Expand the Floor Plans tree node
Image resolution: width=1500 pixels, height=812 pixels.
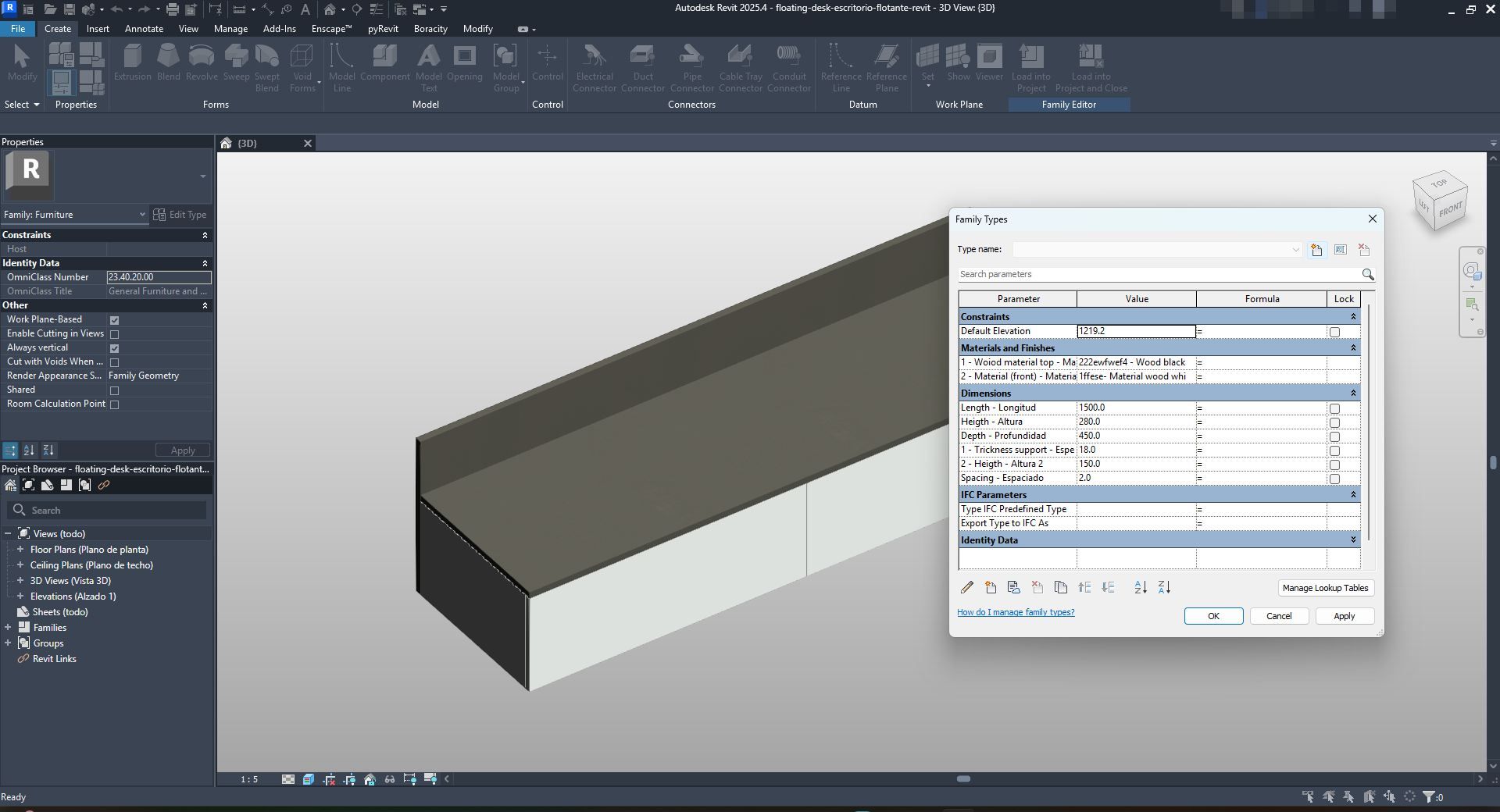pos(20,550)
